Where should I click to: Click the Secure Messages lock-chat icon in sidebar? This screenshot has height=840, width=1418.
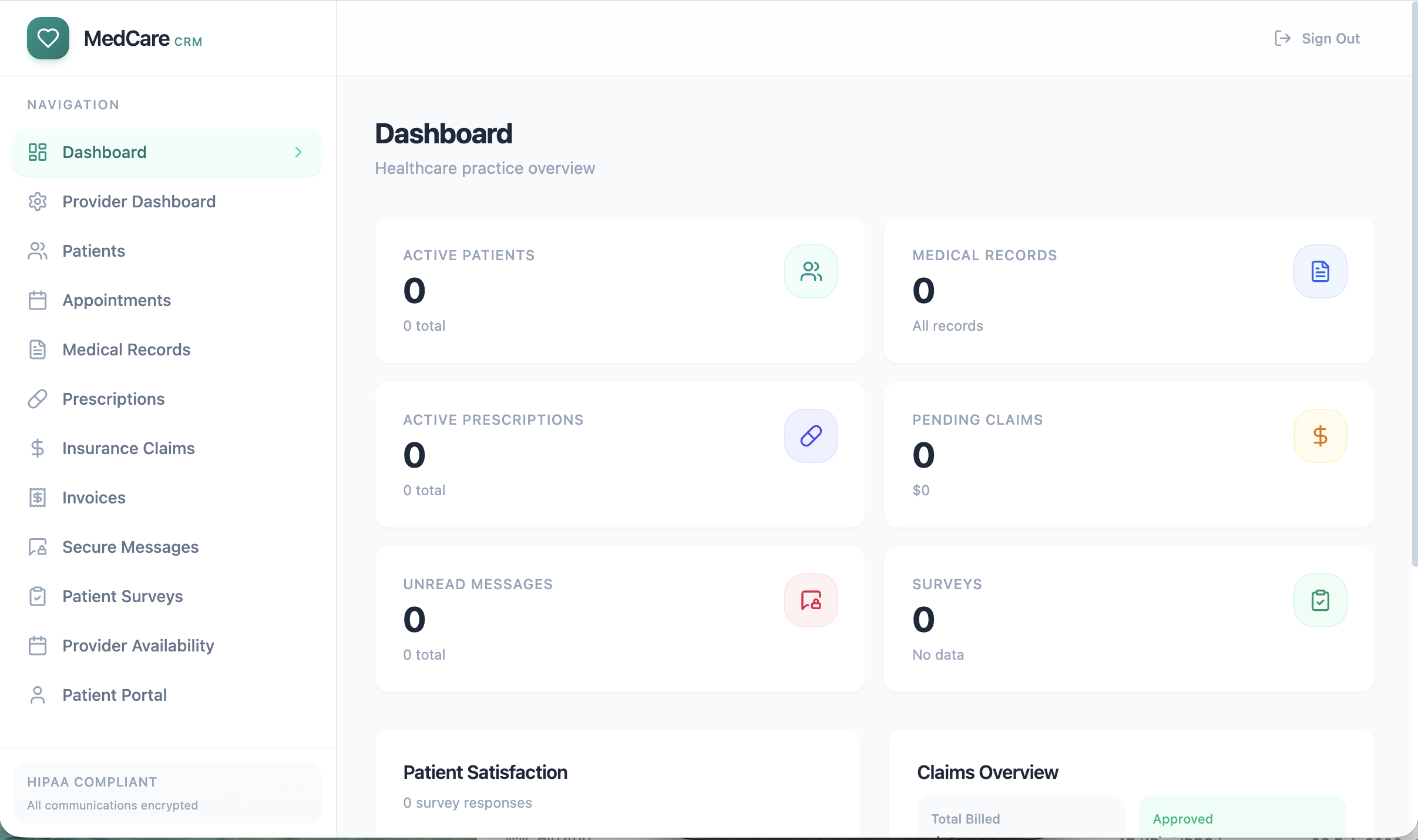(x=38, y=547)
